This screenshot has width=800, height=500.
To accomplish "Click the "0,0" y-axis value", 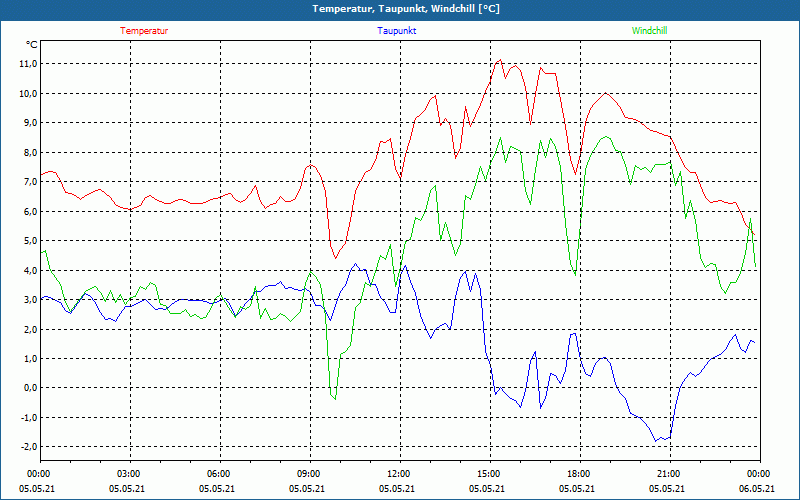I will pos(30,388).
